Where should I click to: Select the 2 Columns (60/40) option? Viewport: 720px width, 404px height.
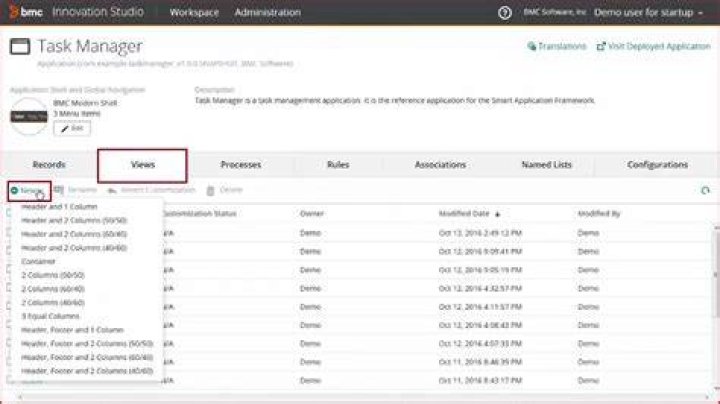point(53,289)
